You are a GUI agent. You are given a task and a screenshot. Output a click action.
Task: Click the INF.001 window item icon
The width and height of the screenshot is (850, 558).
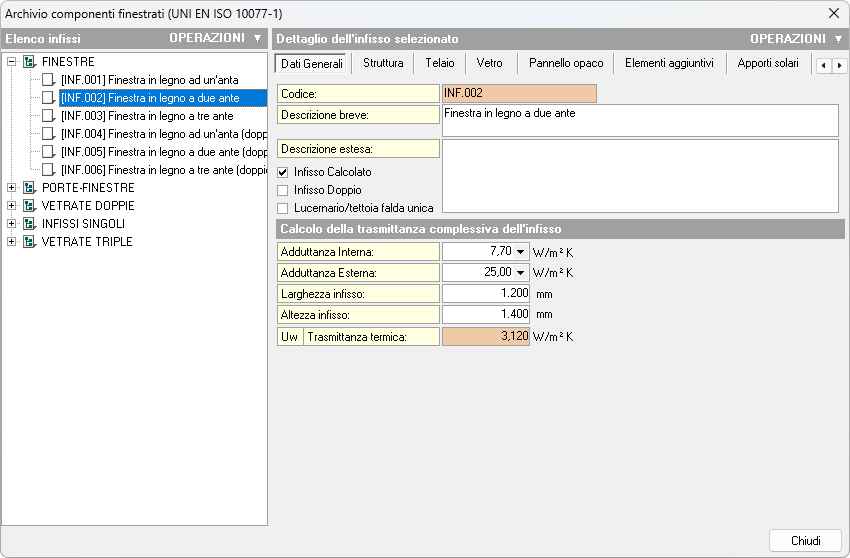48,80
